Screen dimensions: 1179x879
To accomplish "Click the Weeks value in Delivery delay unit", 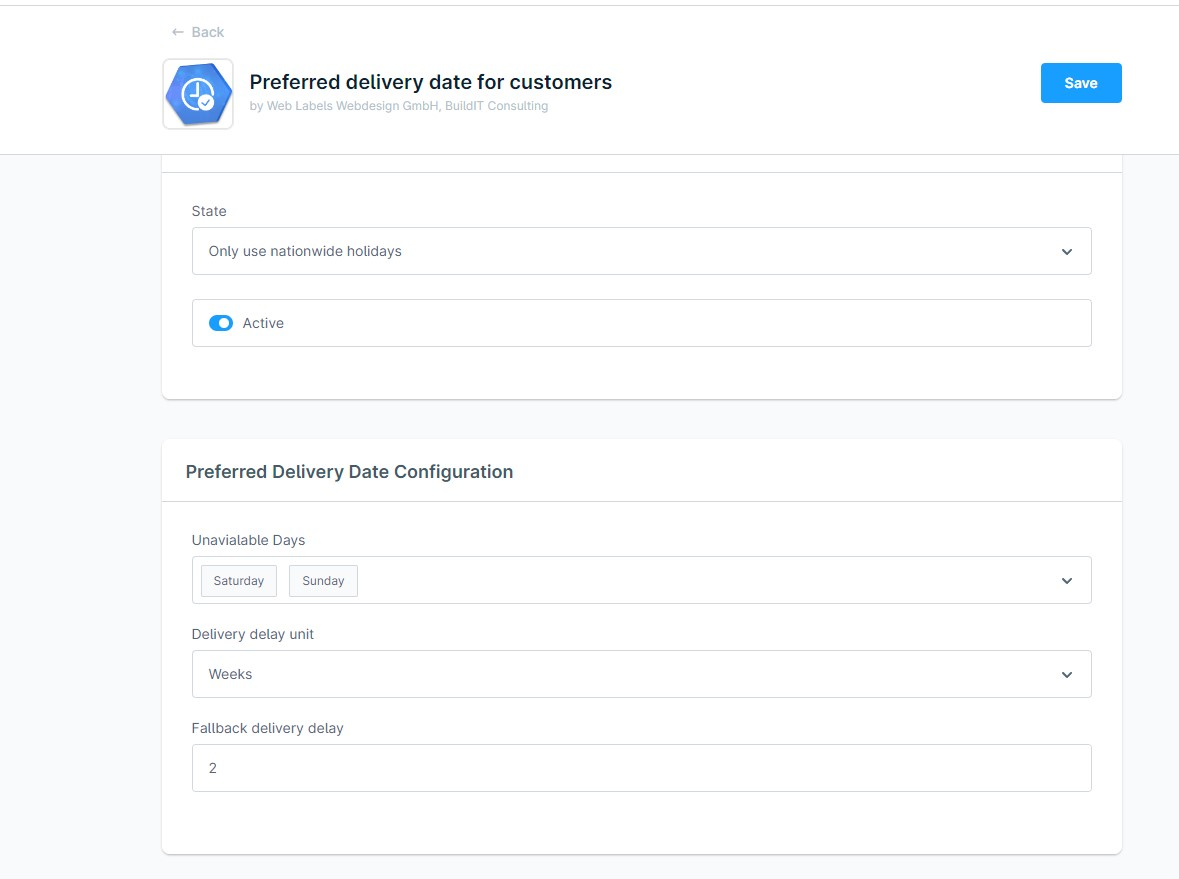I will coord(231,674).
